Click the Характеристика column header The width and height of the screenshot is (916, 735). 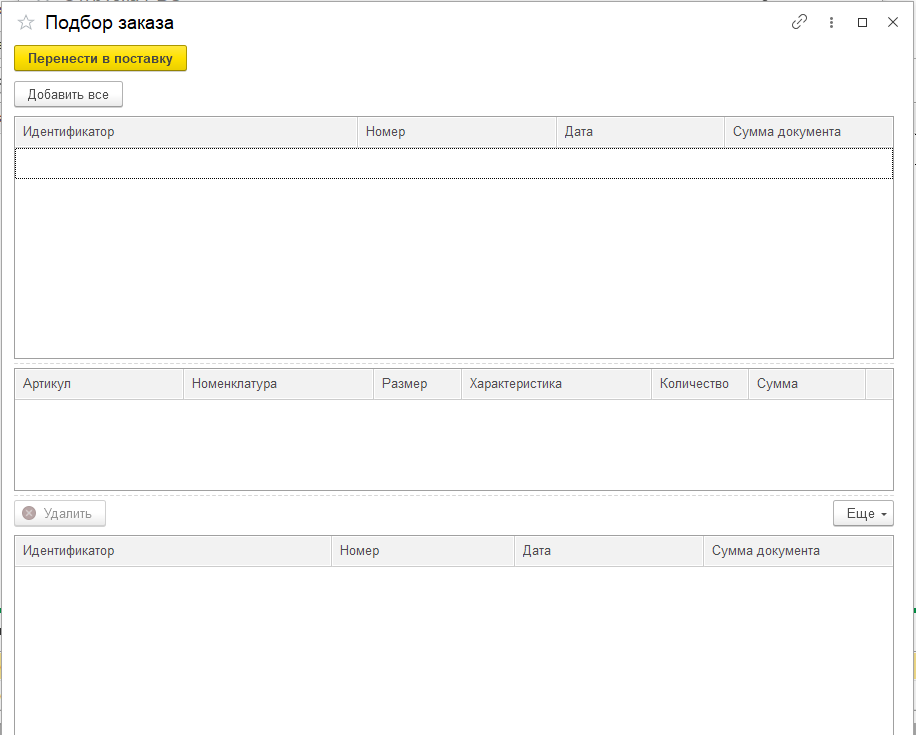tap(556, 384)
